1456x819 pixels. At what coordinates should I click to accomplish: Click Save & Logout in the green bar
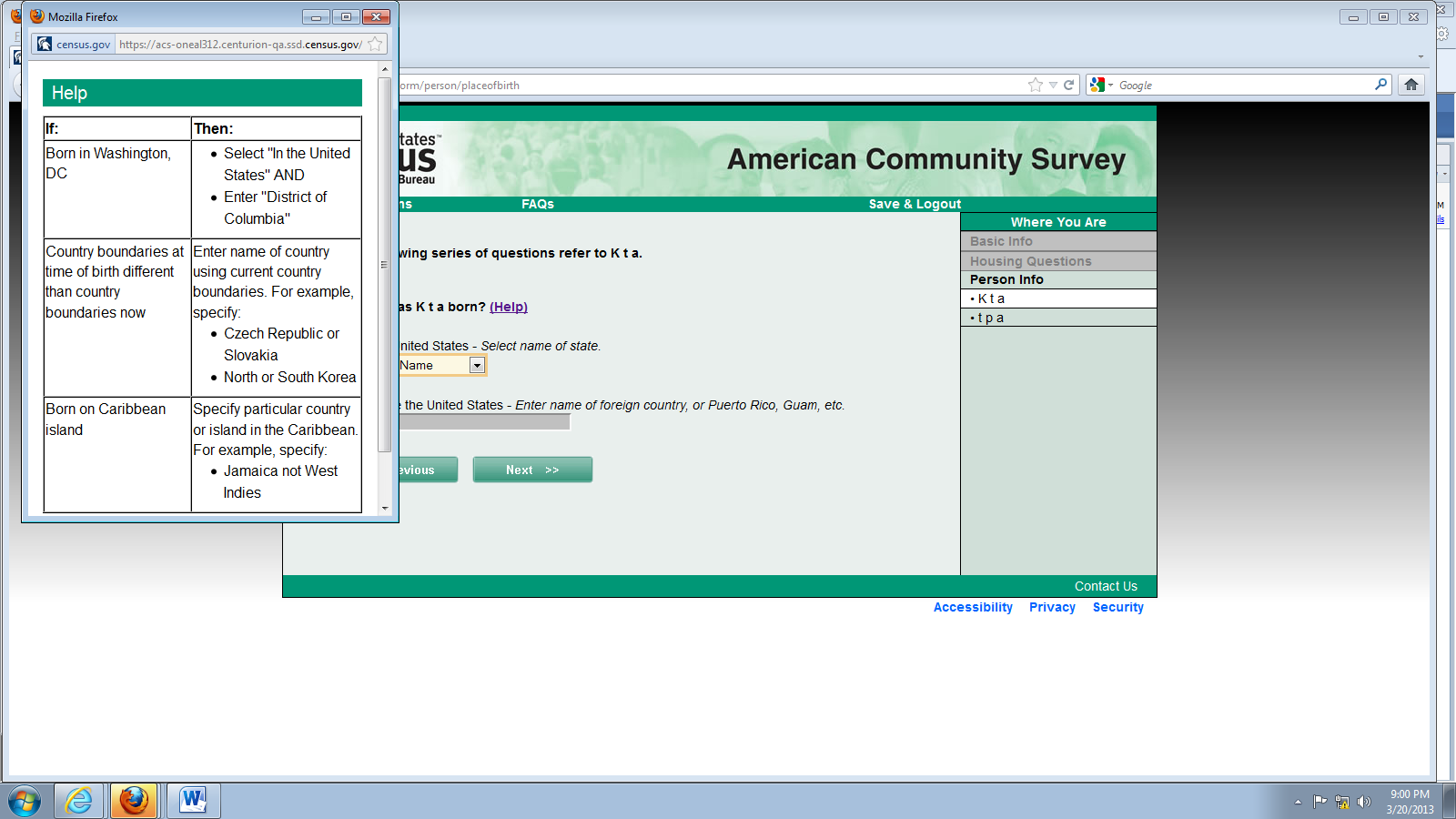click(x=915, y=204)
